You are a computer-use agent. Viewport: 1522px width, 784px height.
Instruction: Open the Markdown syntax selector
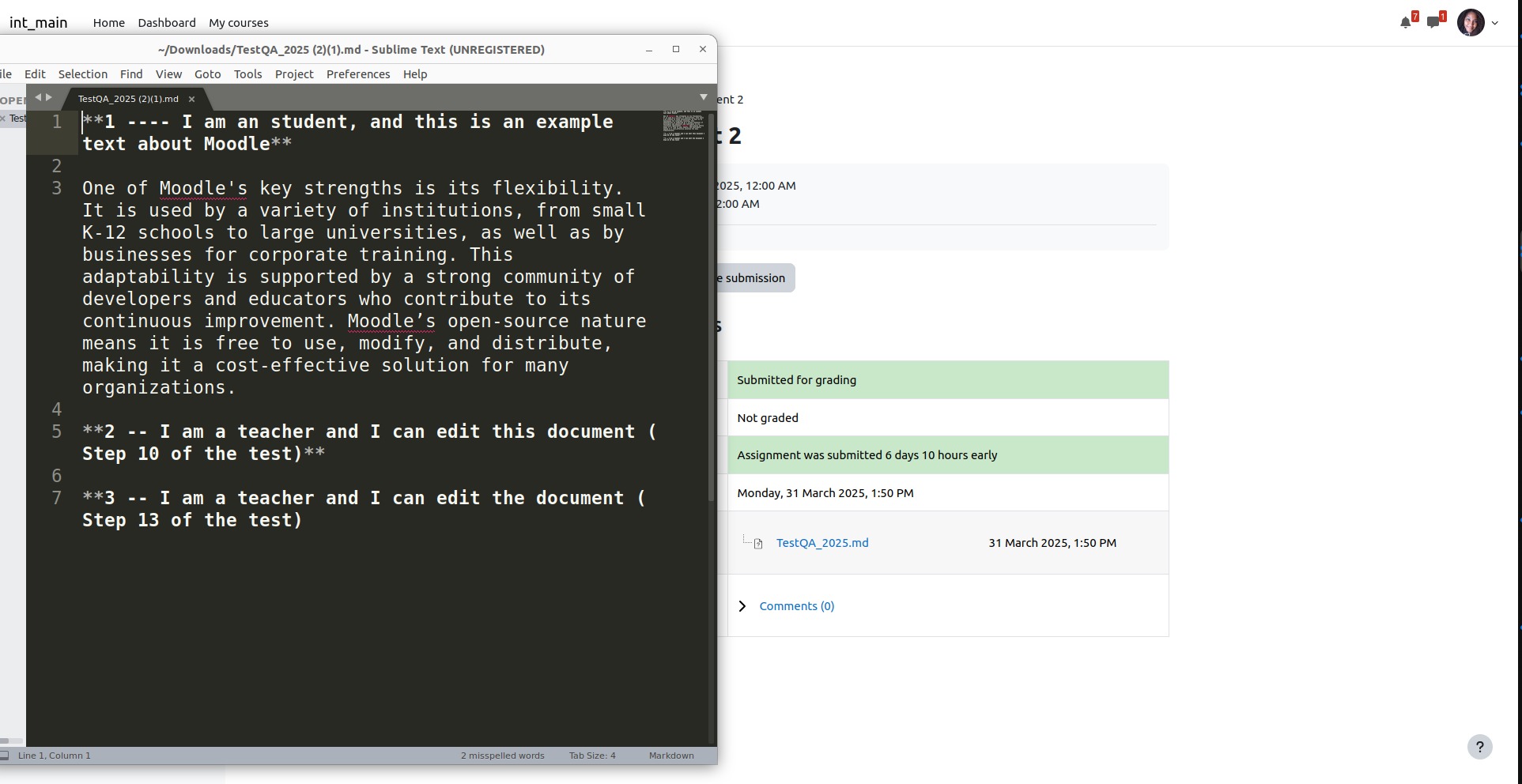tap(671, 756)
